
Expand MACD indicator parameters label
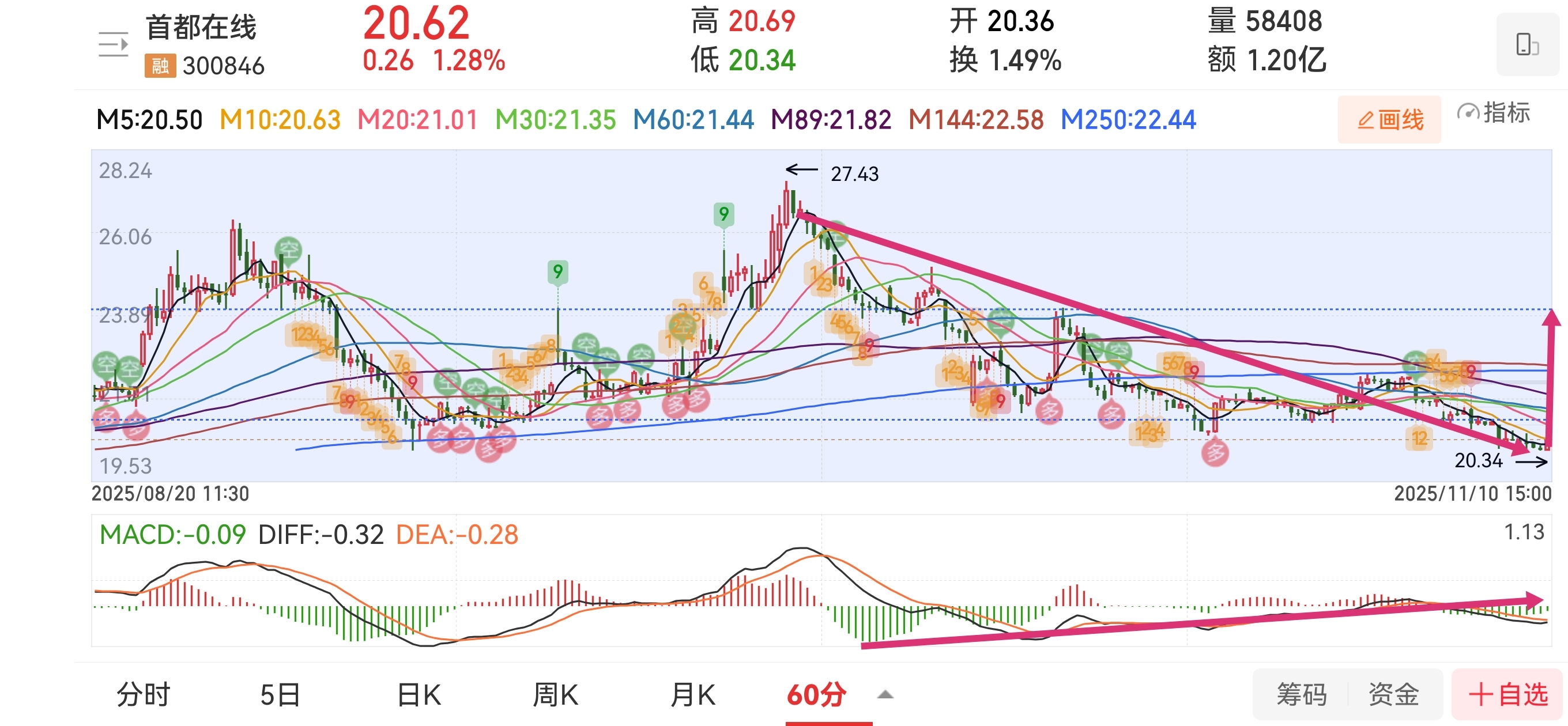[172, 535]
